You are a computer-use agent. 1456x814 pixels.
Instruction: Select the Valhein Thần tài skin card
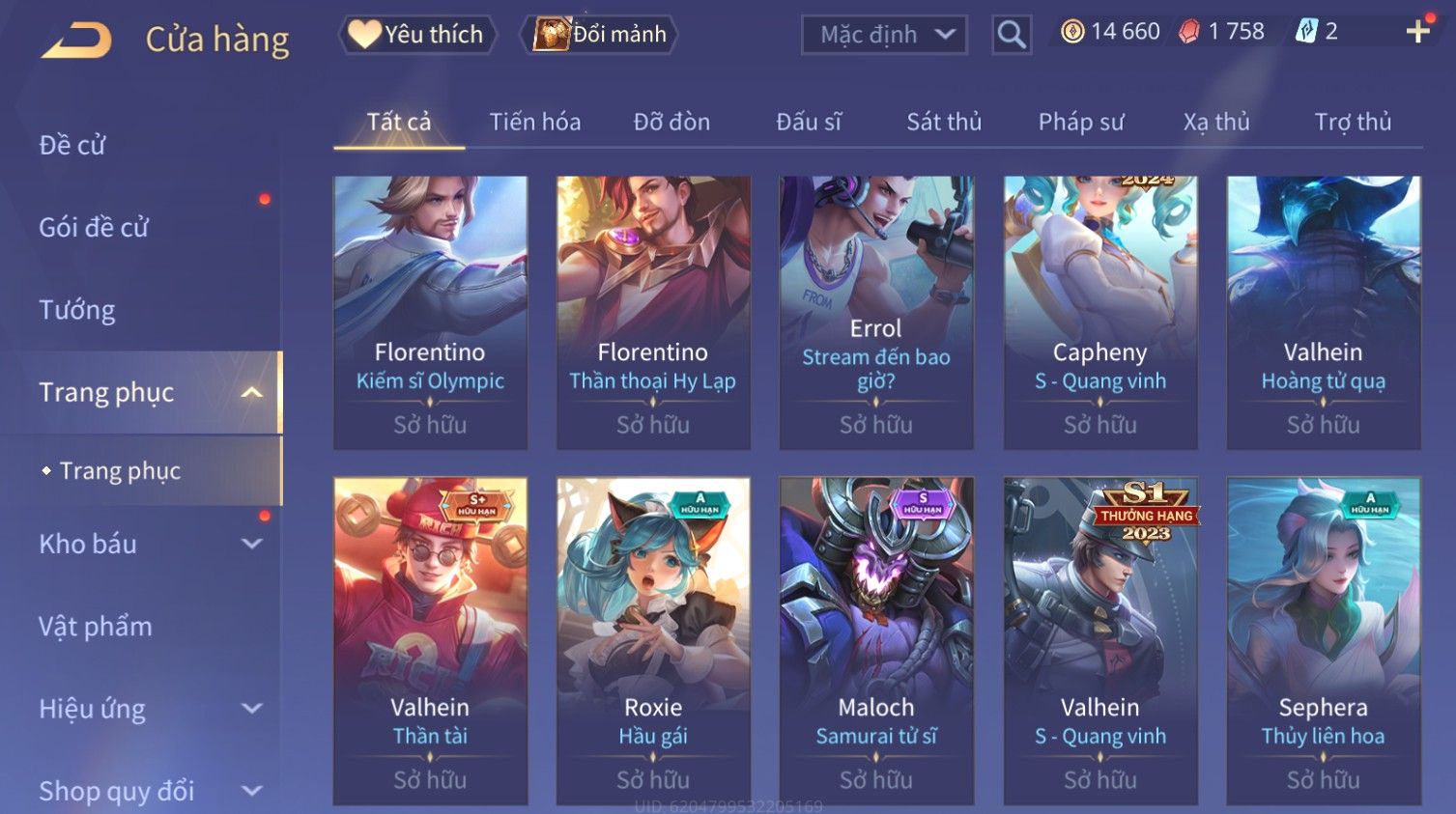pyautogui.click(x=430, y=641)
